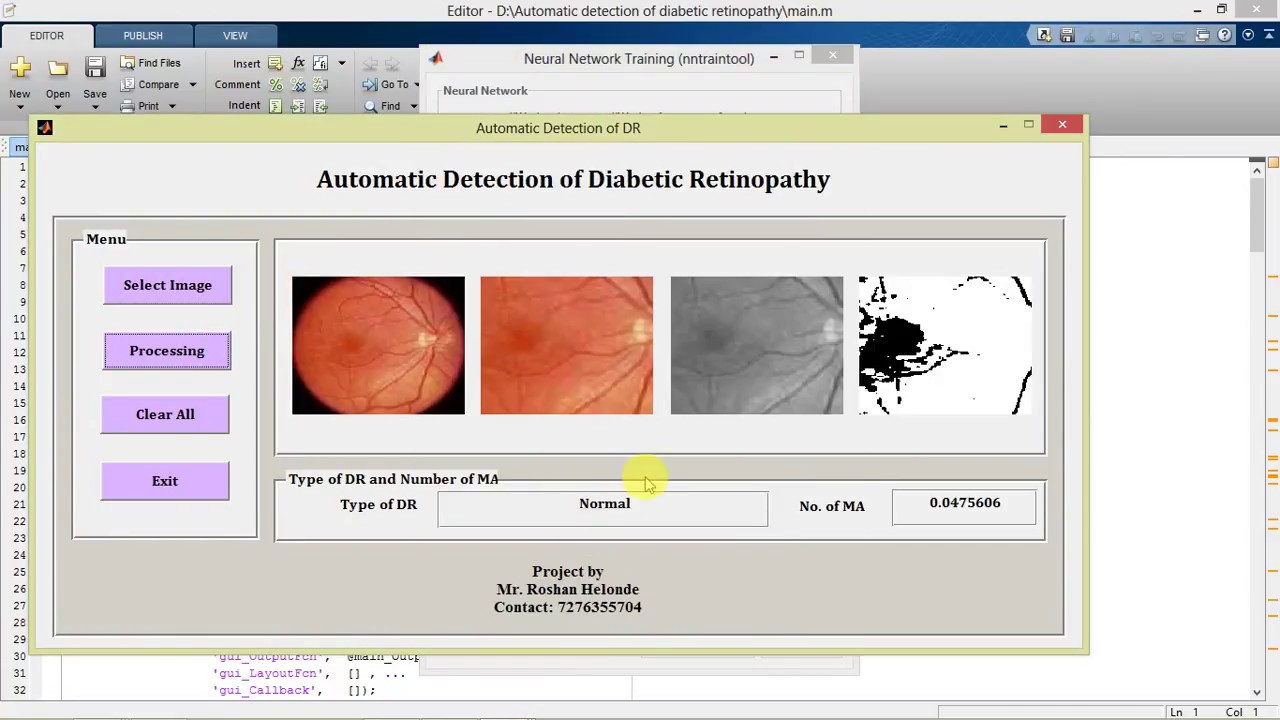
Task: Switch to the PUBLISH ribbon tab
Action: [x=143, y=36]
